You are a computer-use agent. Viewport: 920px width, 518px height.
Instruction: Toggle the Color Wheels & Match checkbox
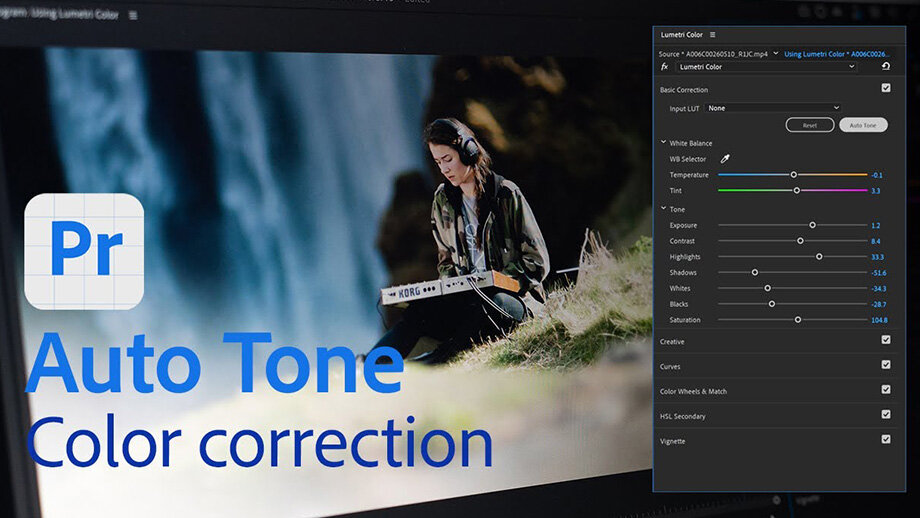coord(885,390)
